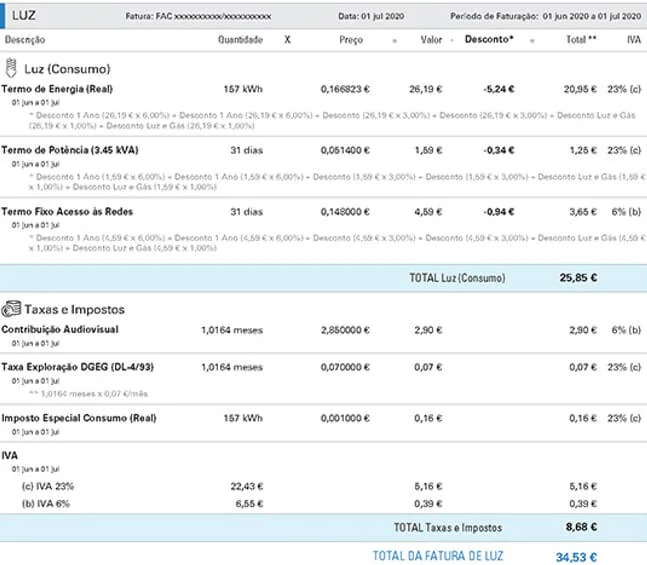The width and height of the screenshot is (647, 565).
Task: Click the -5,24 € discount value
Action: coord(498,89)
